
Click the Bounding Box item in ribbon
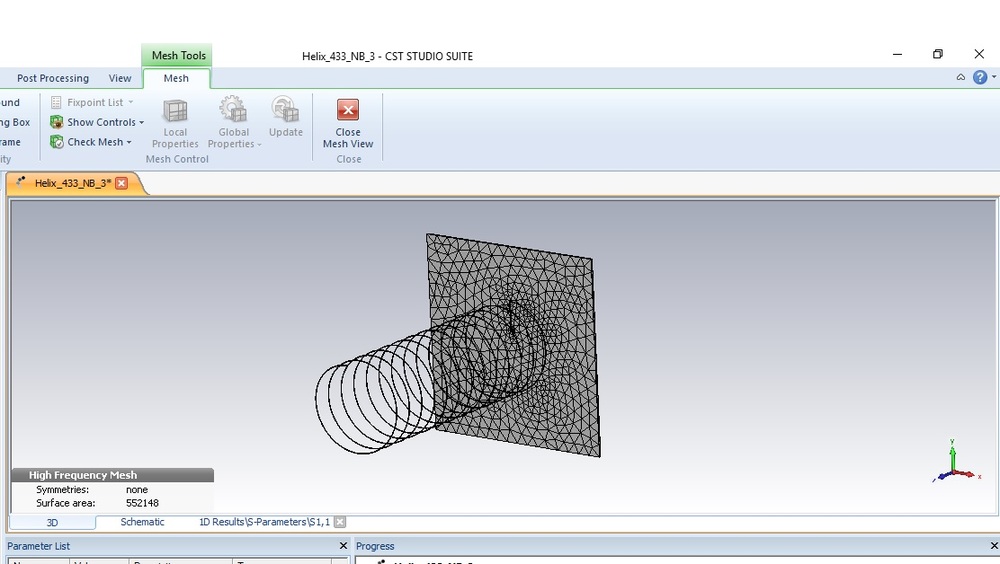point(15,122)
